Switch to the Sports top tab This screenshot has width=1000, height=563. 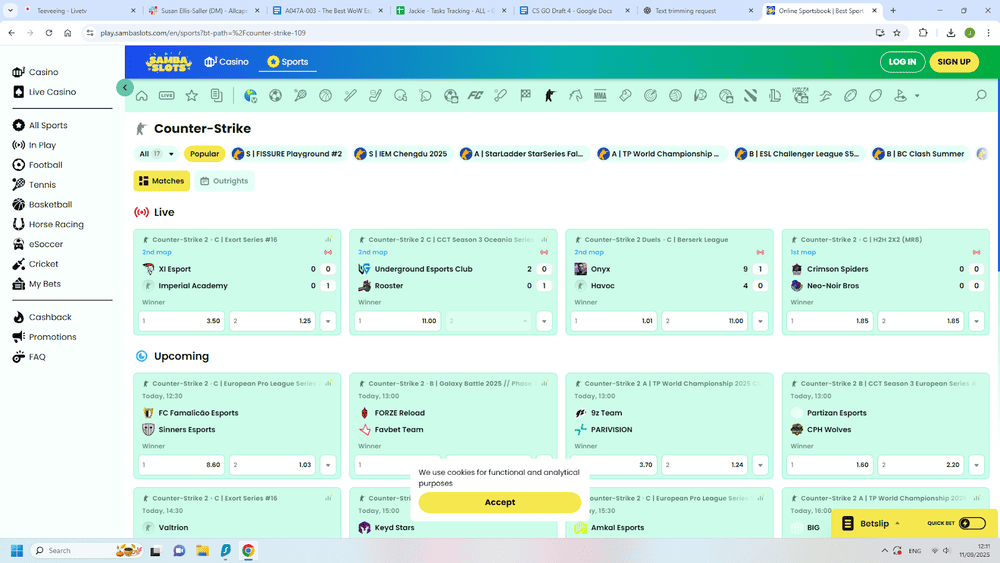tap(288, 62)
